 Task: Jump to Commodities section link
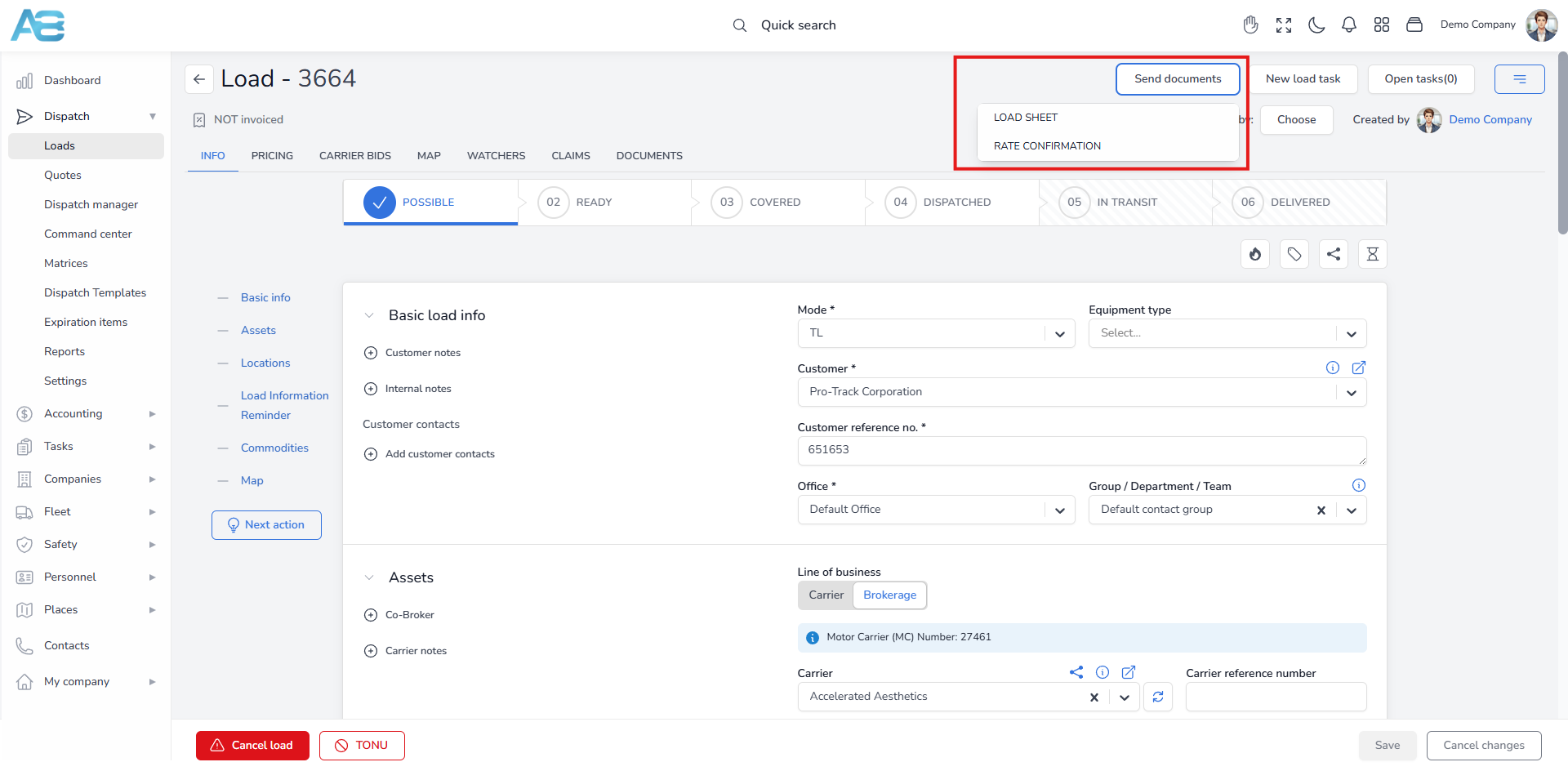pos(274,448)
